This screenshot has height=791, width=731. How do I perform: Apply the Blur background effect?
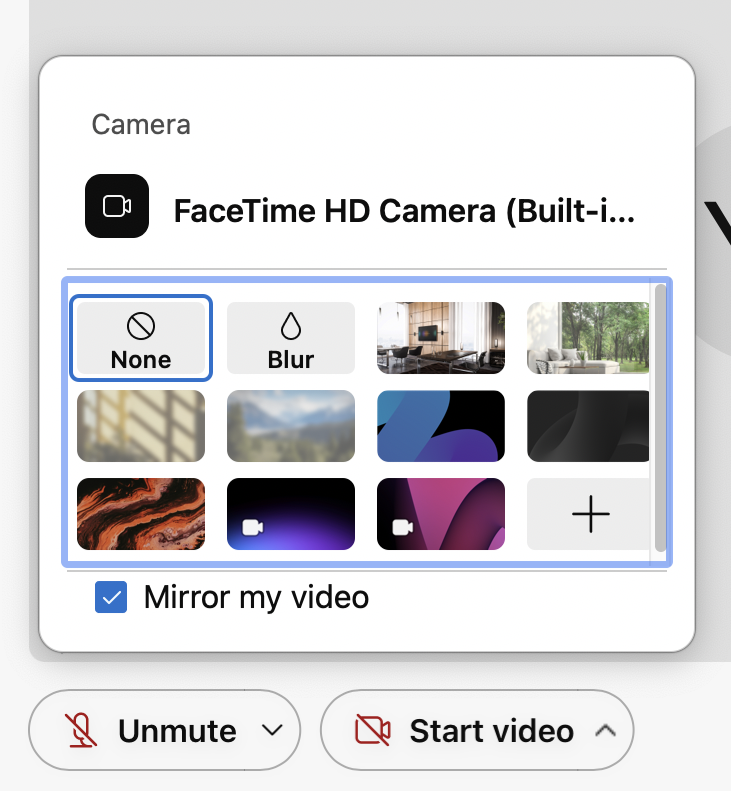(291, 339)
